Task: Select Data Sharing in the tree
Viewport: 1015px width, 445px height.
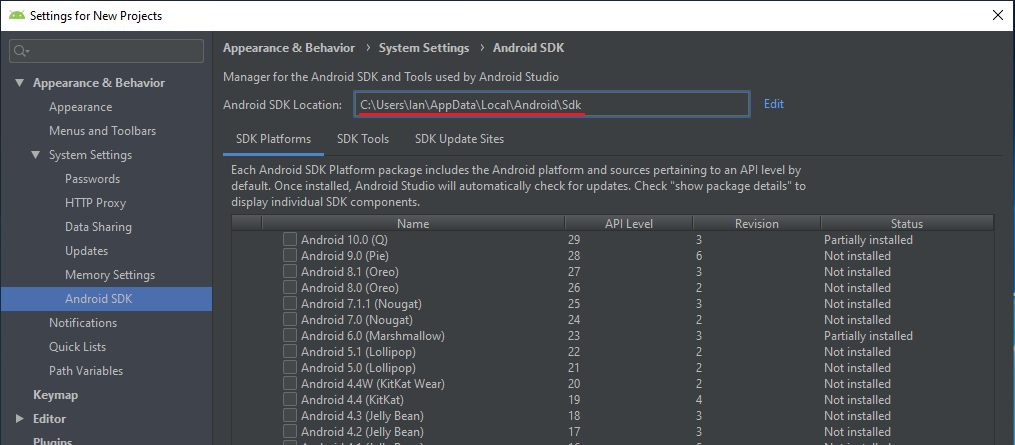Action: pyautogui.click(x=98, y=227)
